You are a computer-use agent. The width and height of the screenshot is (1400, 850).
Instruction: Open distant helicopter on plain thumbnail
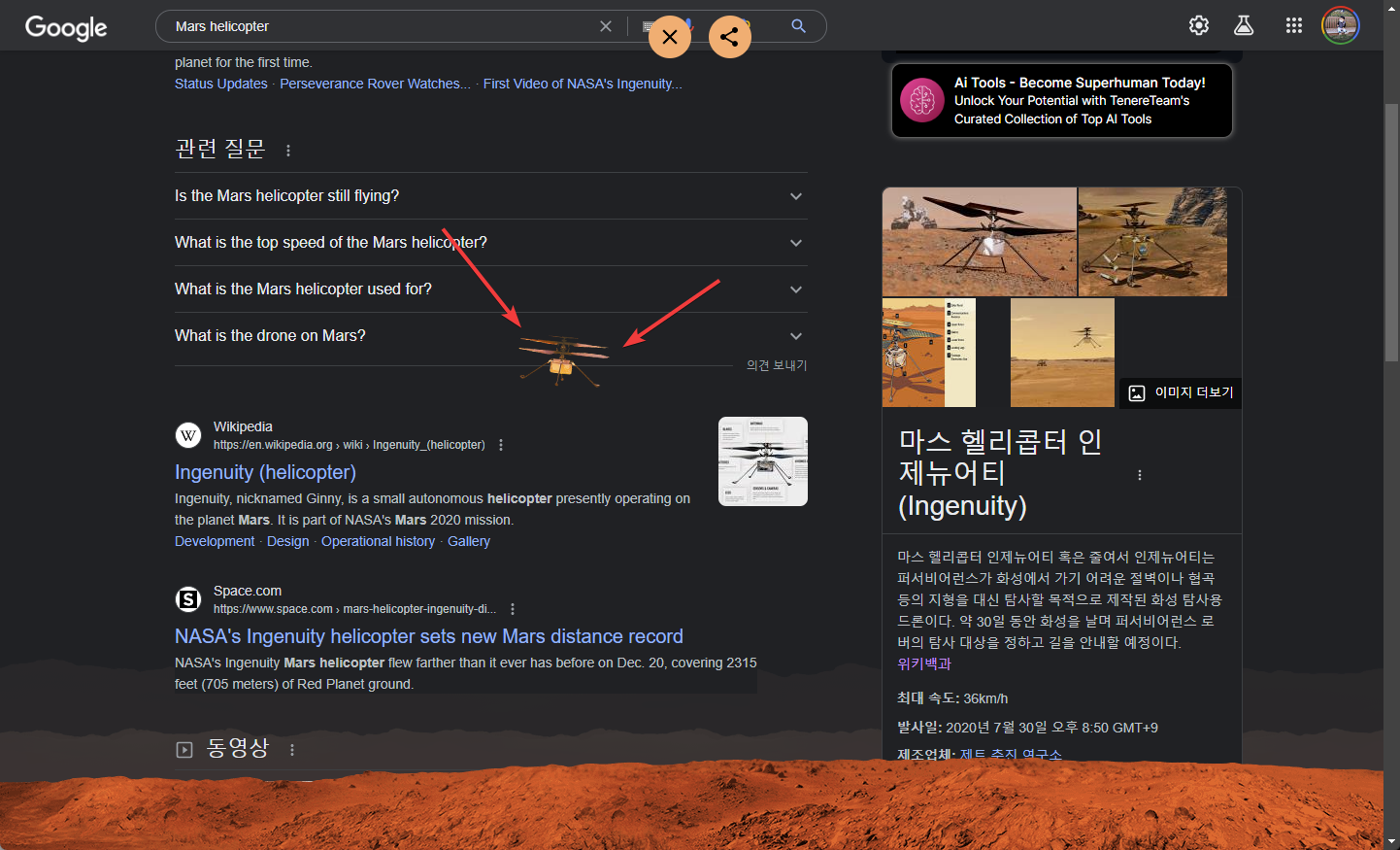coord(1062,353)
